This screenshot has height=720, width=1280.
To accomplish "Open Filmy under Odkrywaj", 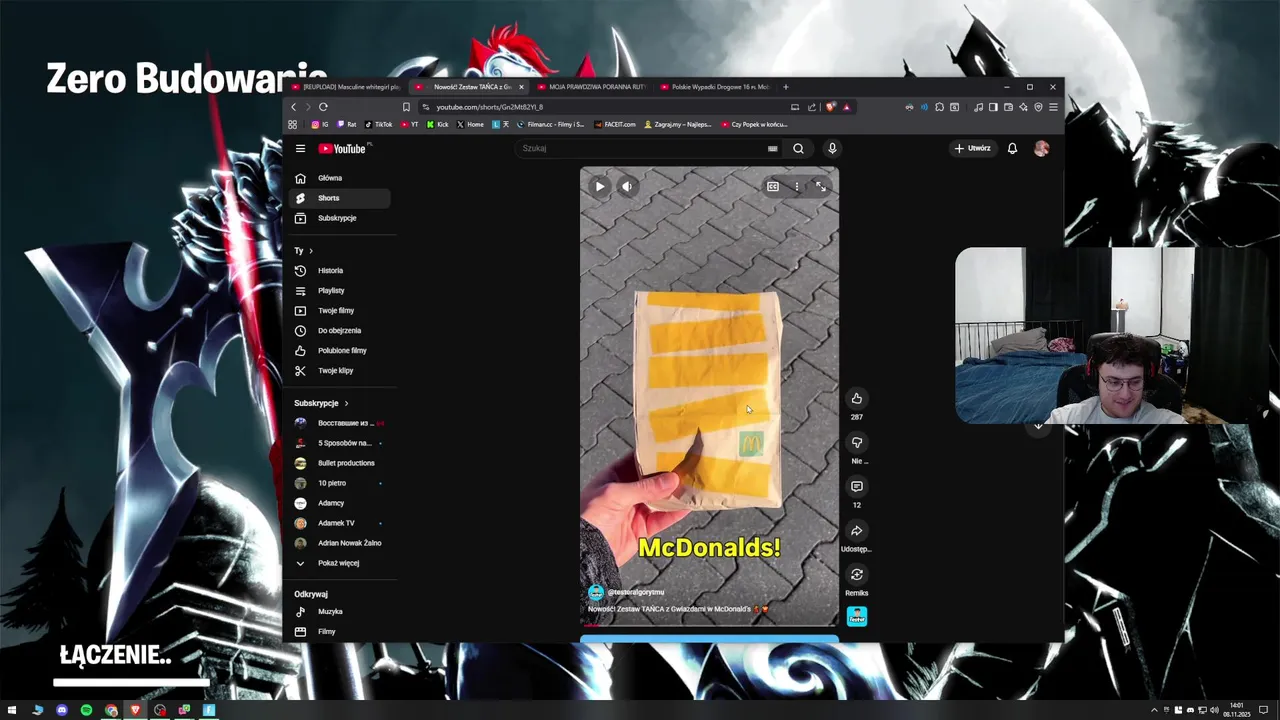I will pos(340,631).
